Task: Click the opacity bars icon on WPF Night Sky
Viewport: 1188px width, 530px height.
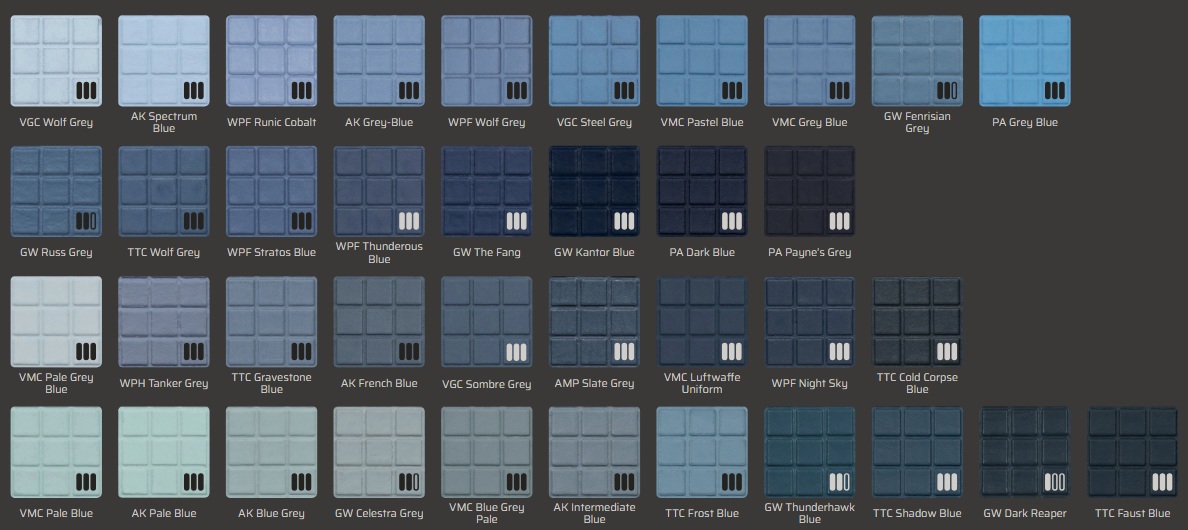Action: 839,351
